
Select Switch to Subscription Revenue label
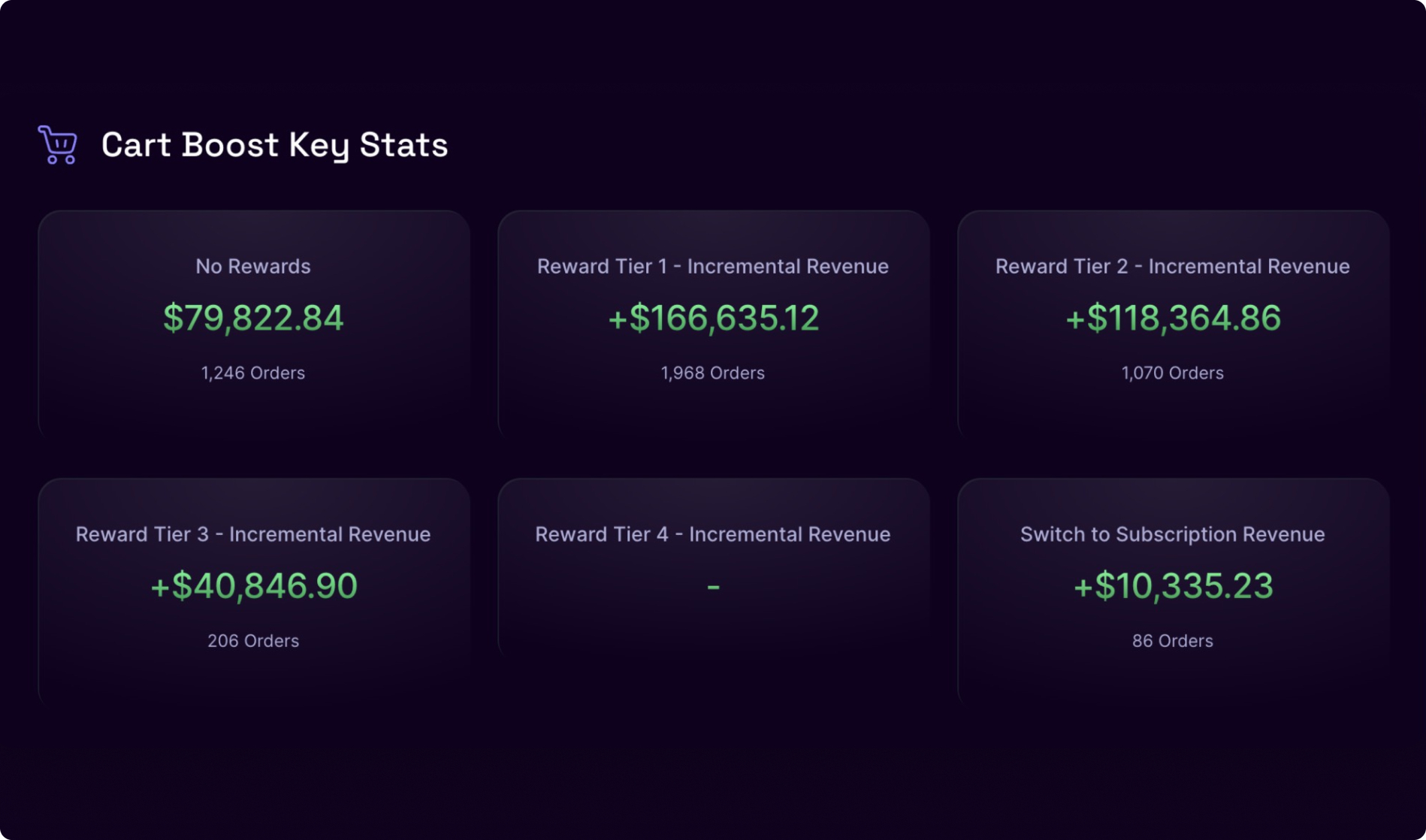tap(1172, 534)
